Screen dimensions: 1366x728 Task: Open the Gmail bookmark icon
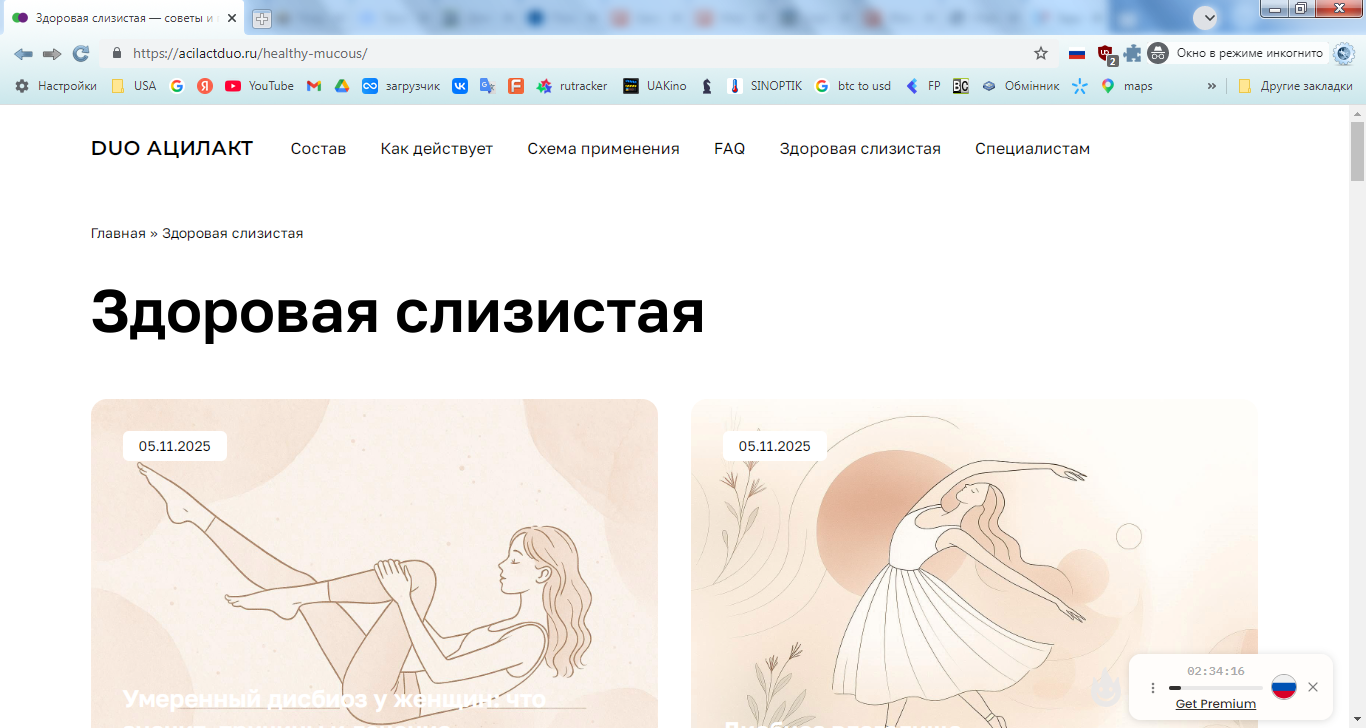pos(314,86)
